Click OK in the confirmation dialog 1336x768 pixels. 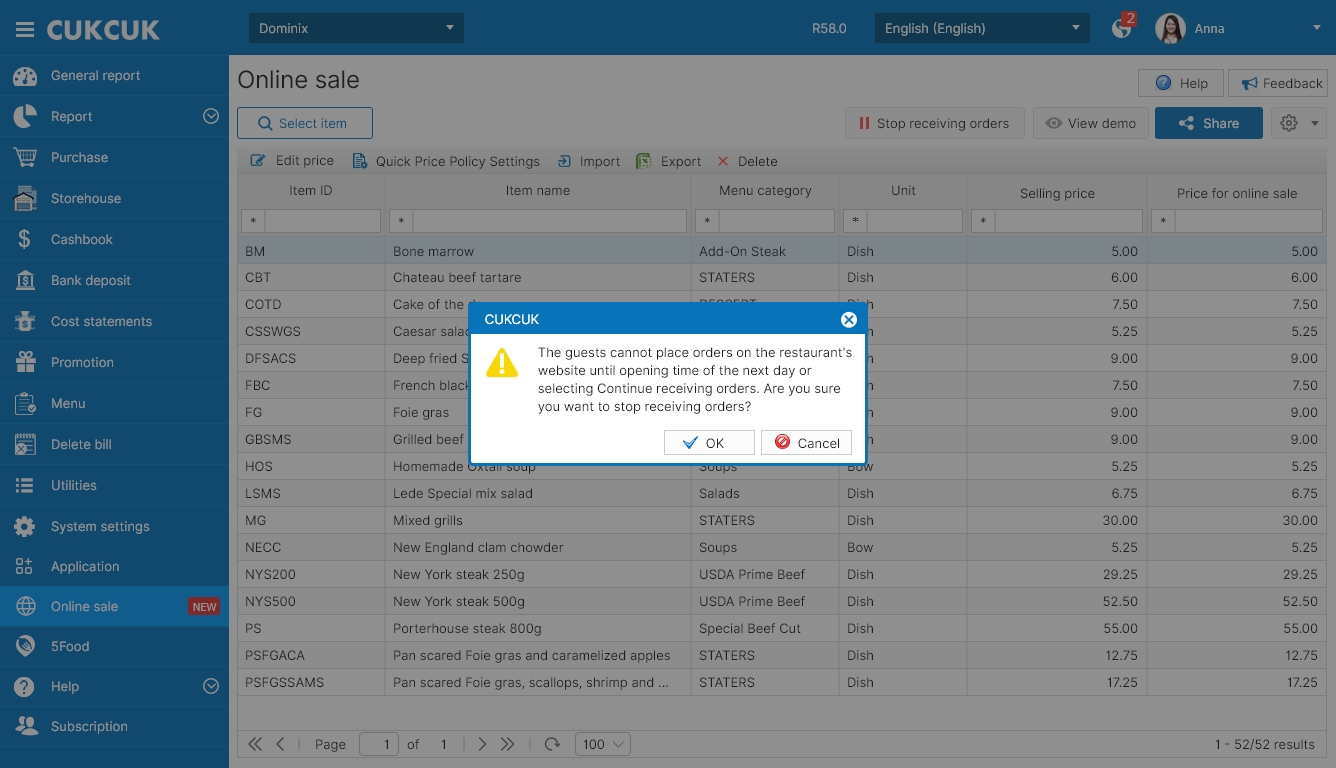point(709,443)
